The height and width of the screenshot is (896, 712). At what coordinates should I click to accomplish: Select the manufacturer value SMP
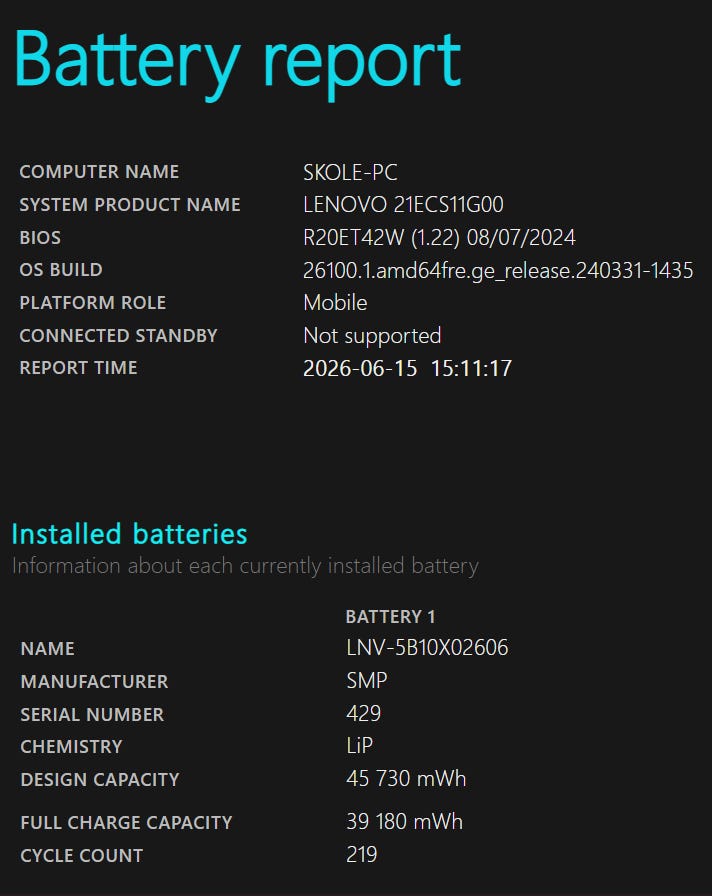[367, 681]
